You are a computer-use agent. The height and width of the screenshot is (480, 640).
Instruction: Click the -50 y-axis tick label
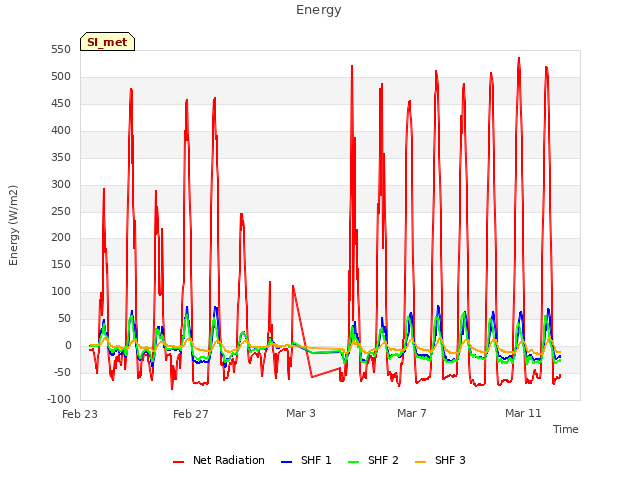pos(61,372)
